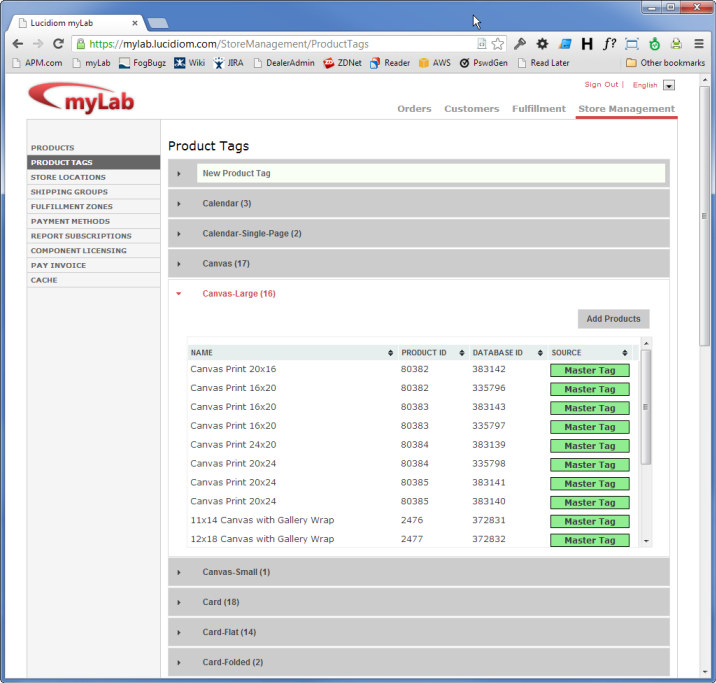The image size is (716, 683).
Task: Open the Reader bookmark
Action: pos(390,63)
